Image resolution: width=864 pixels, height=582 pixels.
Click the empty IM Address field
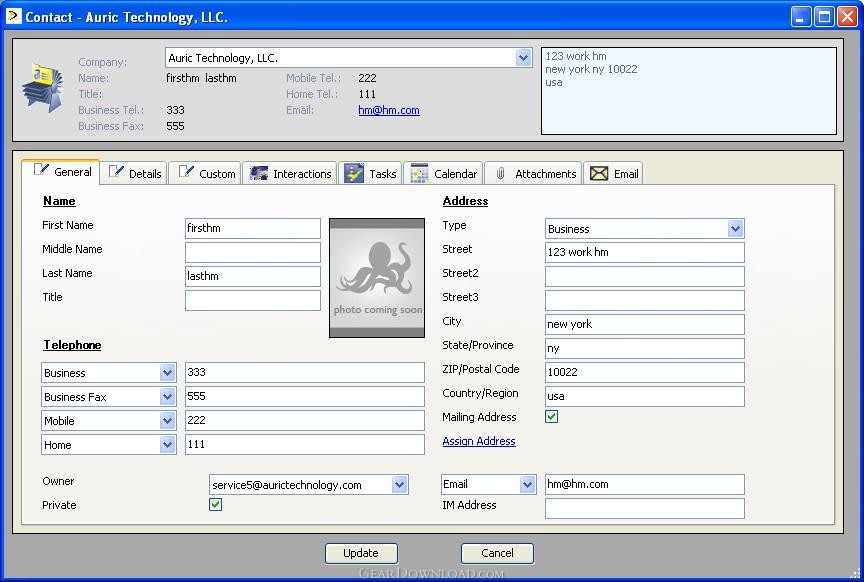coord(645,508)
